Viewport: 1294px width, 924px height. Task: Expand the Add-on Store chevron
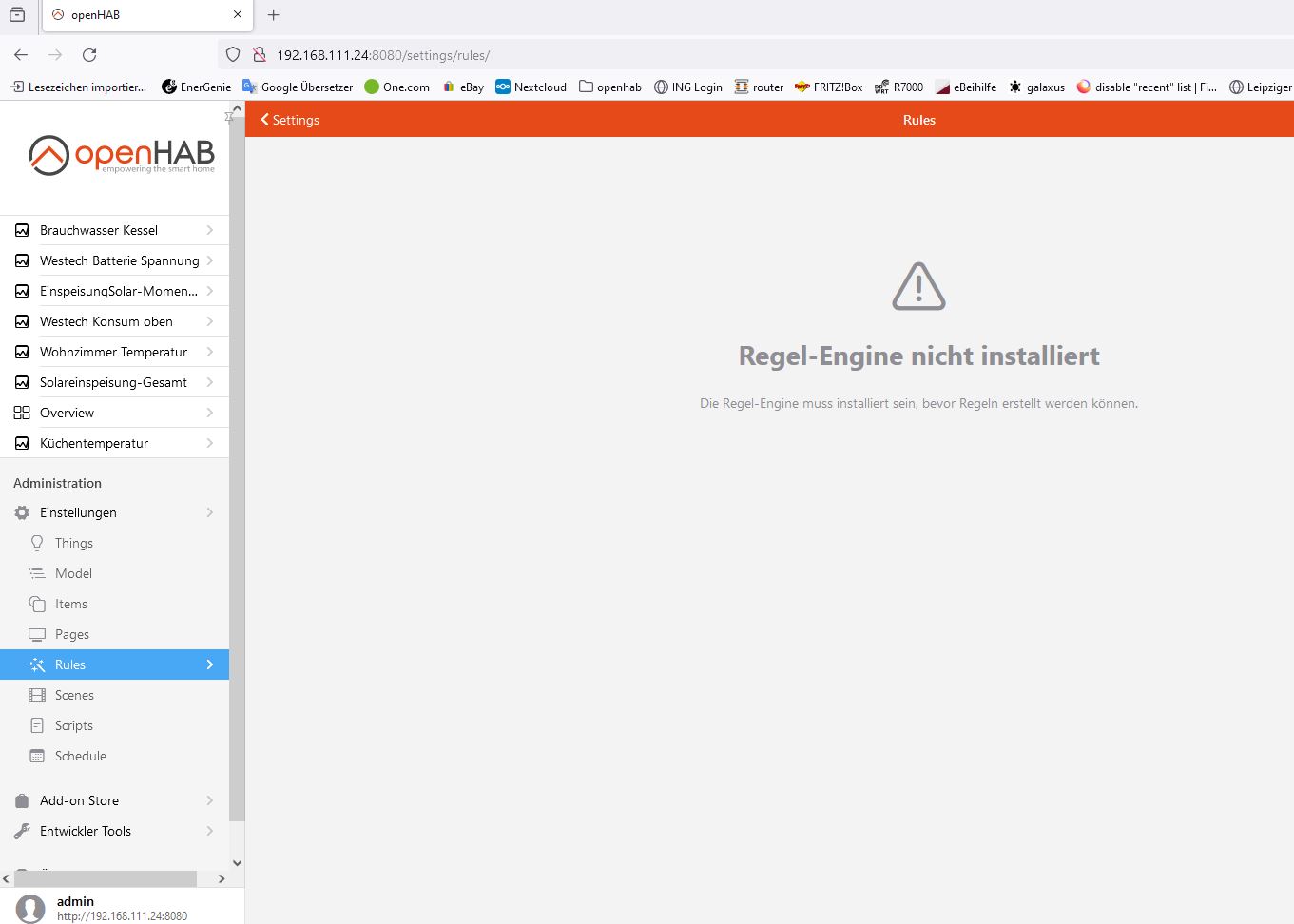210,800
